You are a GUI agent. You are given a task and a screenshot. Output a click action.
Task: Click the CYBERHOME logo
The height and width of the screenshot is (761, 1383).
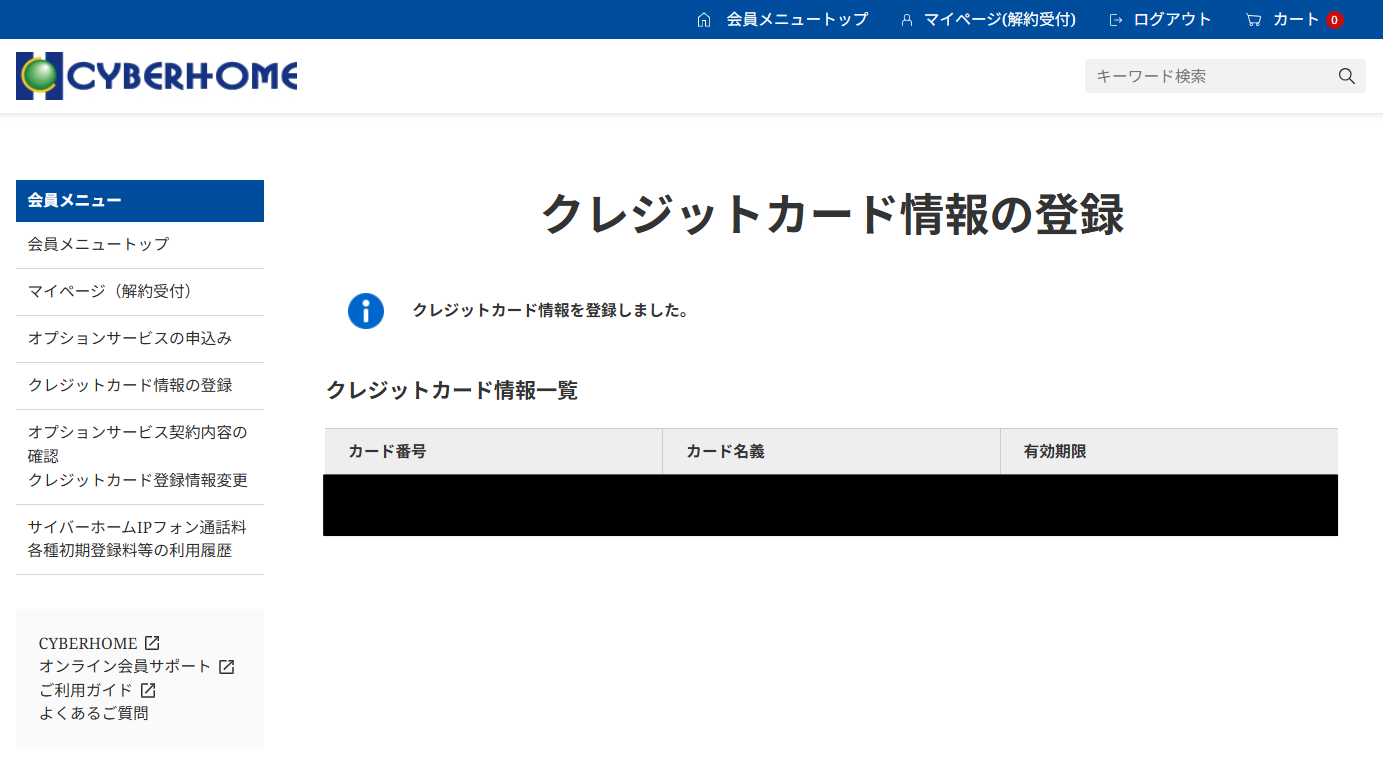click(157, 76)
